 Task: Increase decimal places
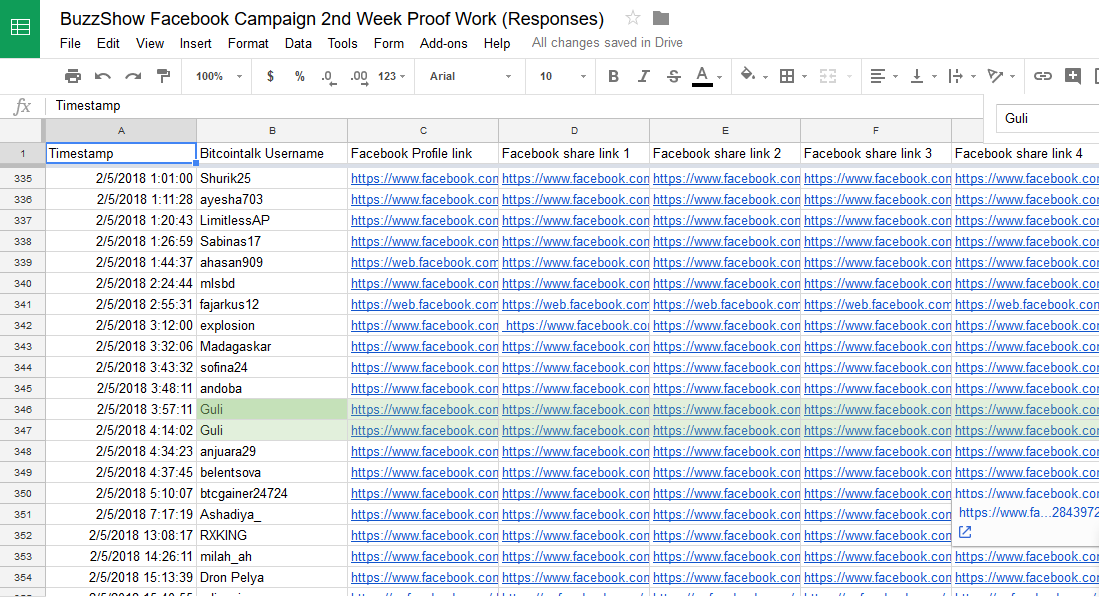click(x=358, y=77)
